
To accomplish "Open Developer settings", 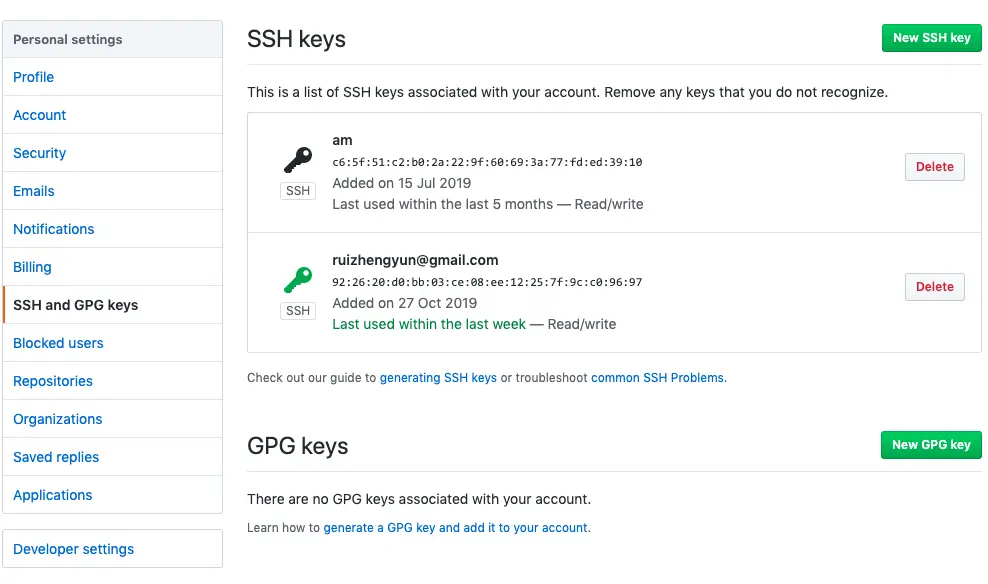I will click(74, 549).
